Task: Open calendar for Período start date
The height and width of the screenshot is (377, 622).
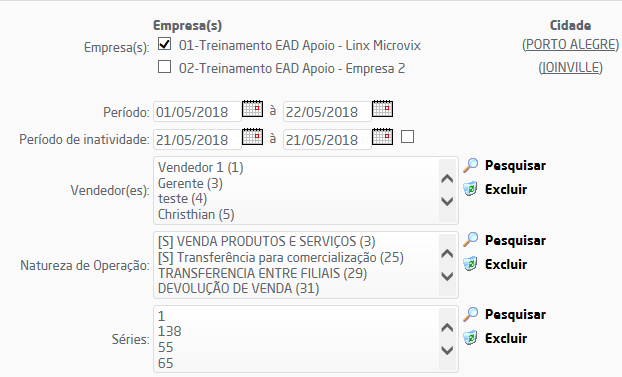Action: [x=252, y=108]
